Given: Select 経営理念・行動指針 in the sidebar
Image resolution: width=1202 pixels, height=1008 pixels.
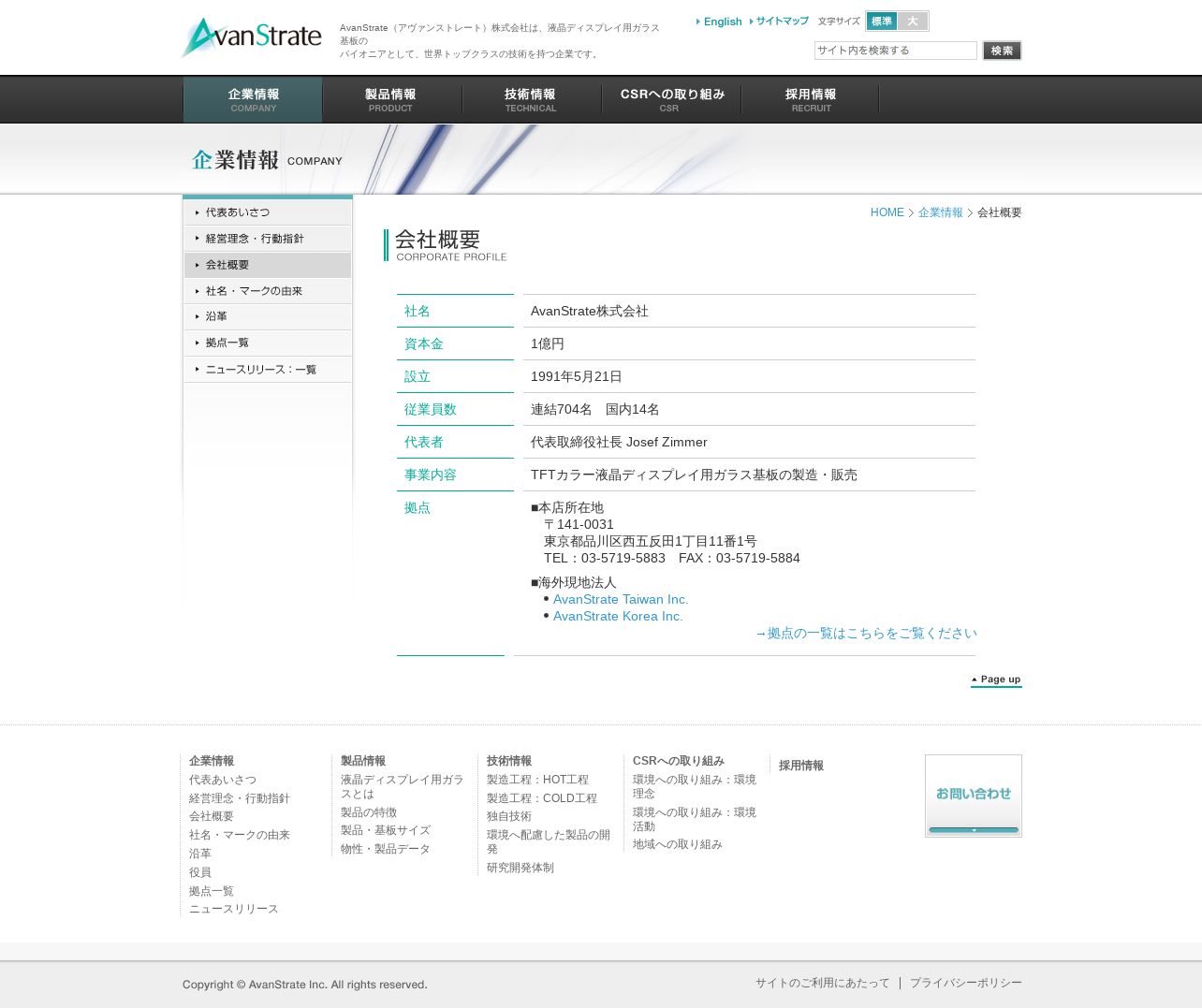Looking at the screenshot, I should pyautogui.click(x=268, y=239).
